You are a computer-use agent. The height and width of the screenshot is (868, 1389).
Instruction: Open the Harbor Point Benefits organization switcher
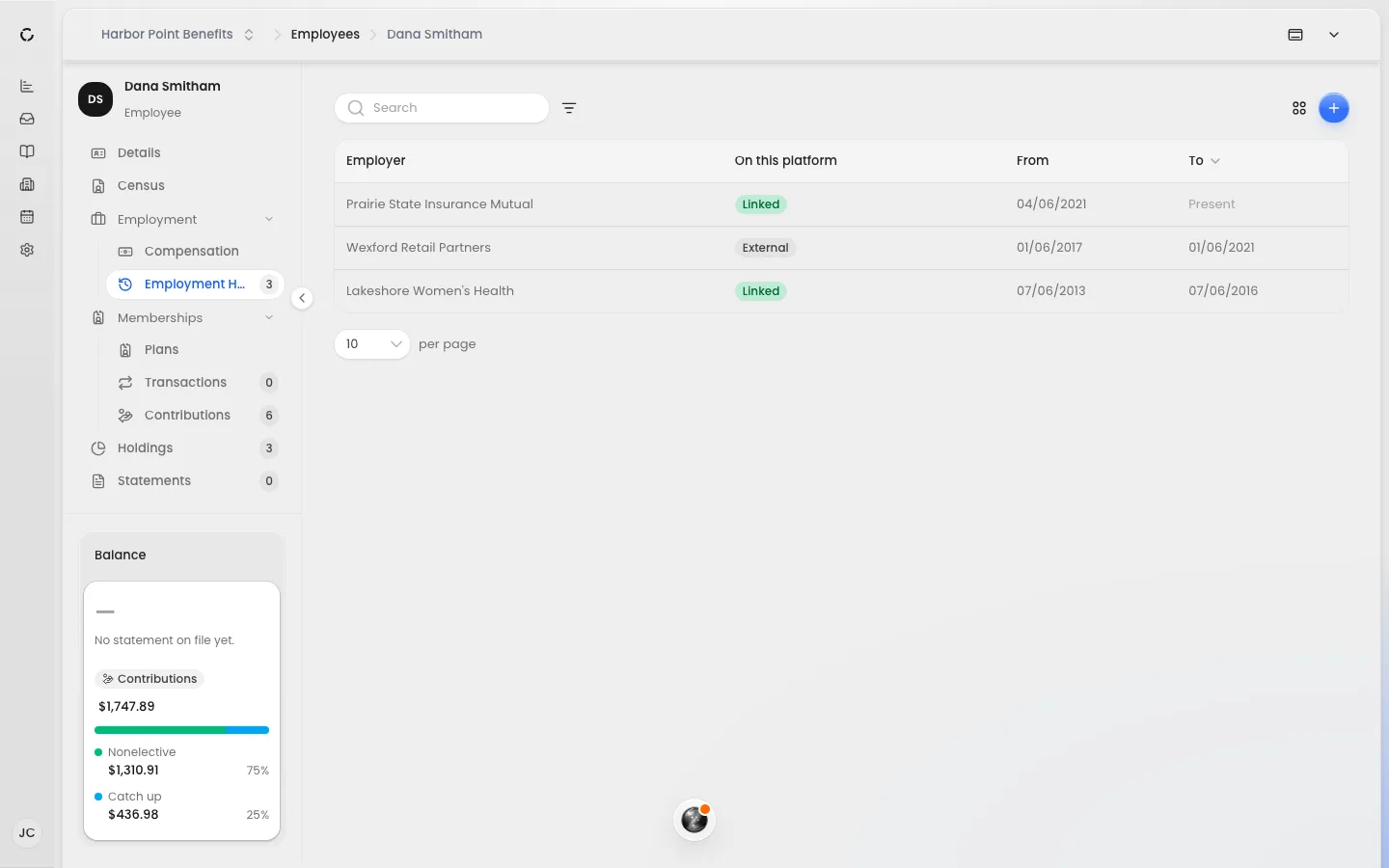click(177, 34)
